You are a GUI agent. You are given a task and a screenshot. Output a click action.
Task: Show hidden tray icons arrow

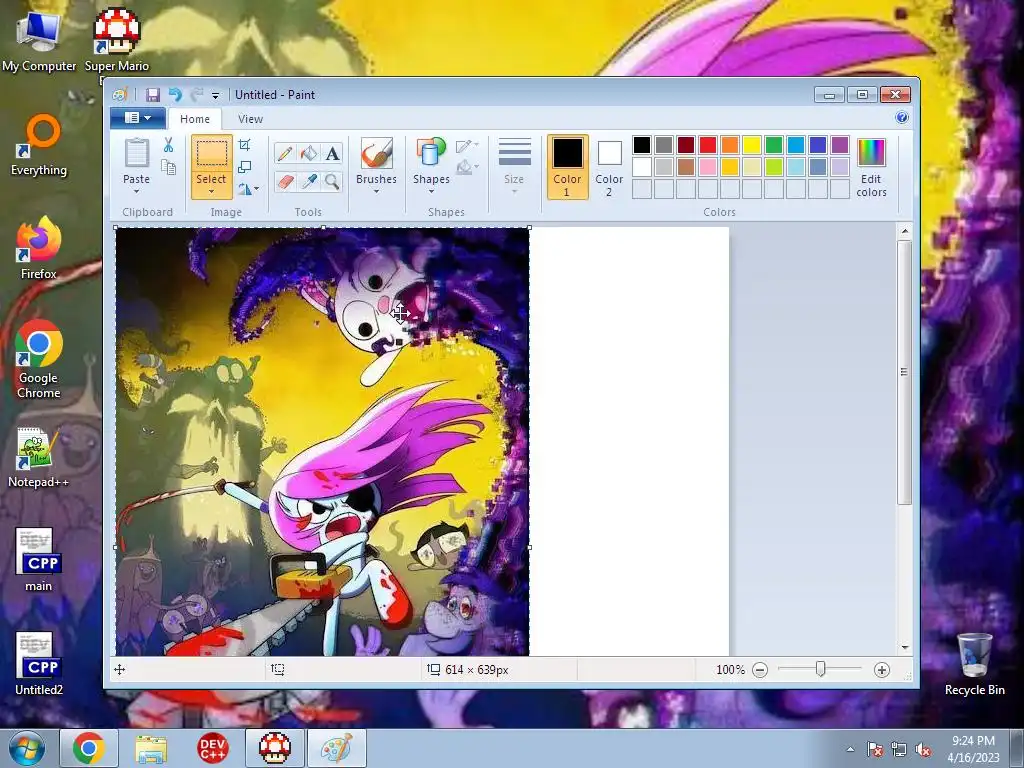pyautogui.click(x=850, y=750)
